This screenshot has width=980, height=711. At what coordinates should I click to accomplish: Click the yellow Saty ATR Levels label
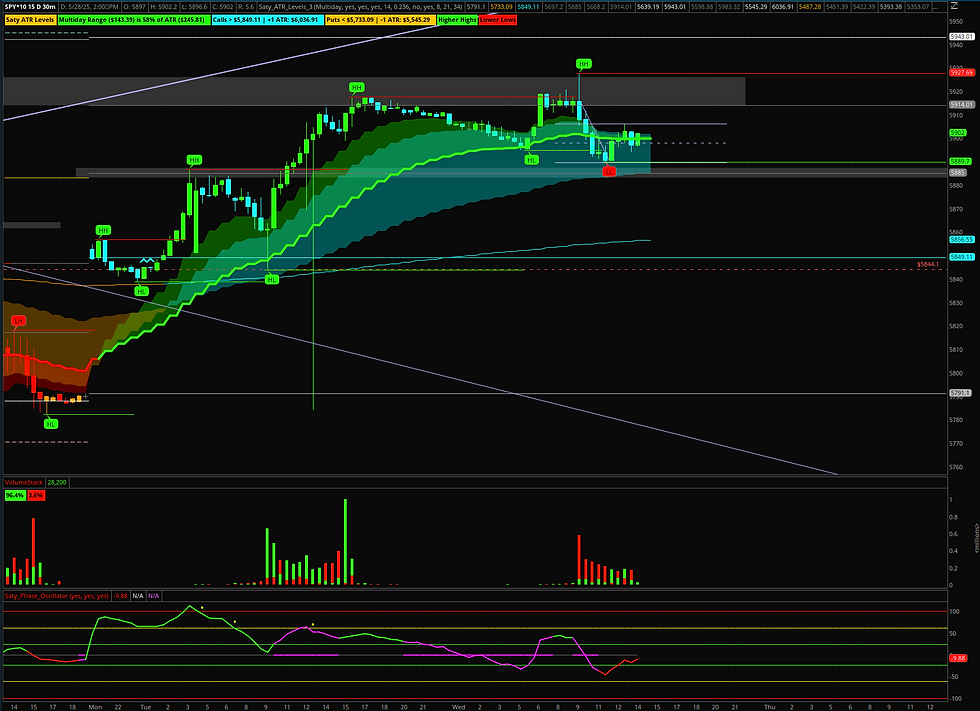30,20
